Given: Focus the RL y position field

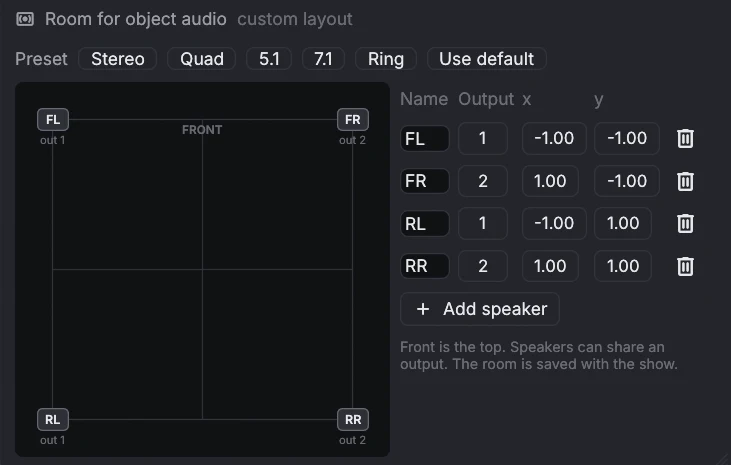Looking at the screenshot, I should click(623, 223).
